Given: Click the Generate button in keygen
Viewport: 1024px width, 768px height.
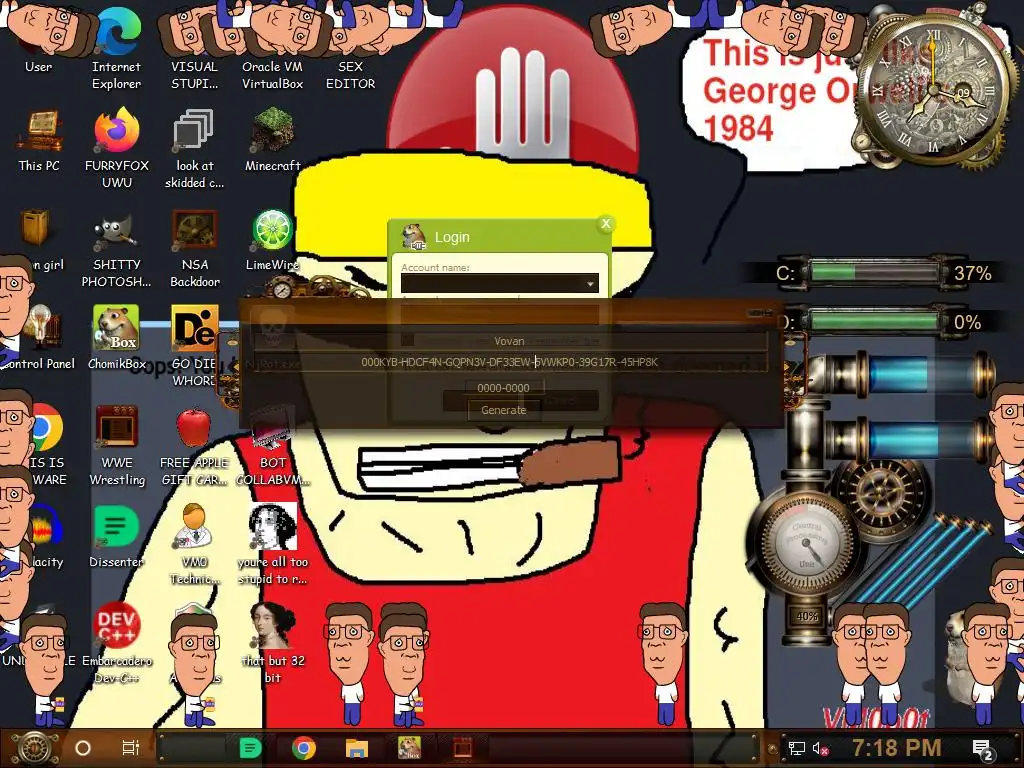Looking at the screenshot, I should [504, 410].
